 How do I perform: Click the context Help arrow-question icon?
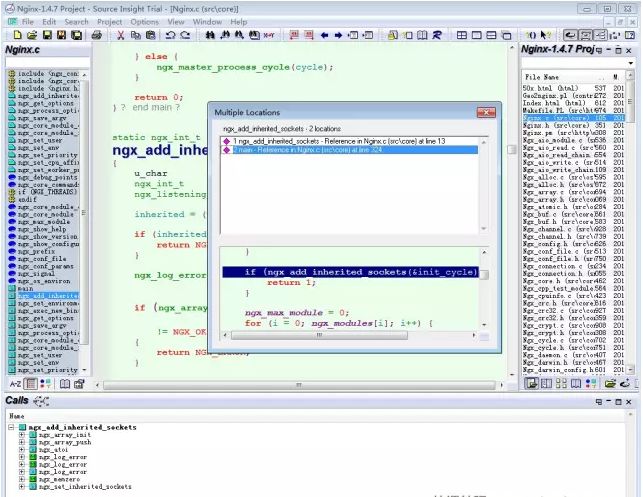pyautogui.click(x=546, y=35)
